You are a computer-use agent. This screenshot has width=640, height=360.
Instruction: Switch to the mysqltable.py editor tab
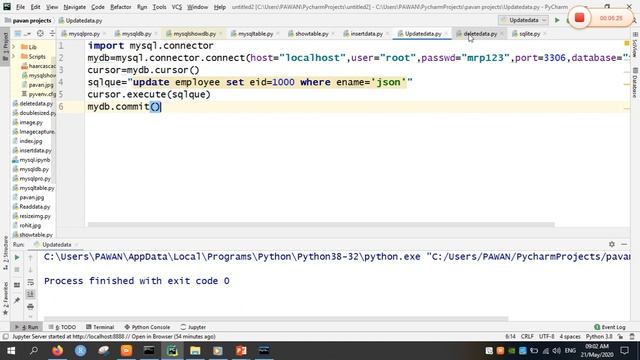pos(256,33)
